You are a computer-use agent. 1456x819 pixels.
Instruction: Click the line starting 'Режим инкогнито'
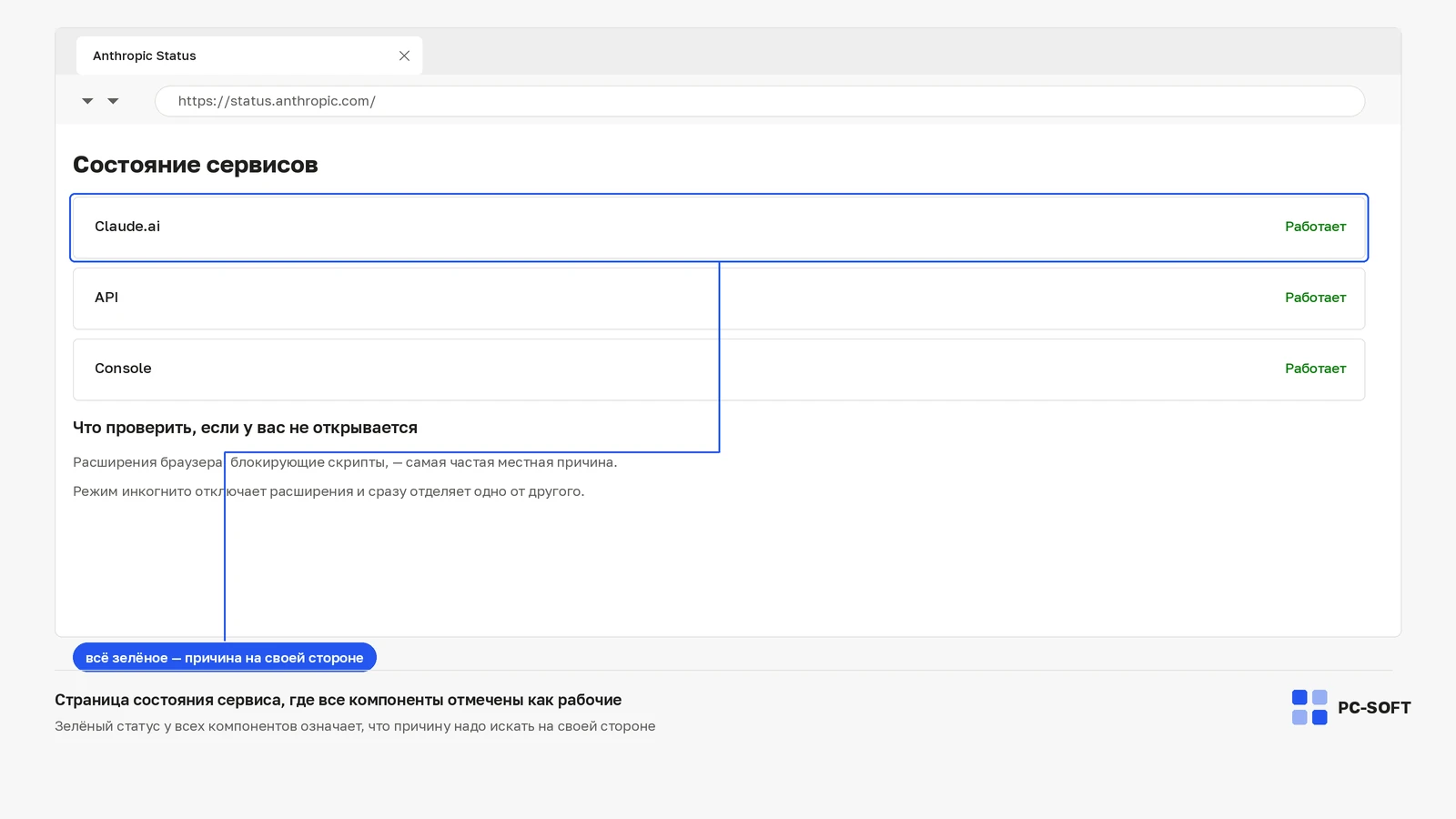tap(329, 491)
